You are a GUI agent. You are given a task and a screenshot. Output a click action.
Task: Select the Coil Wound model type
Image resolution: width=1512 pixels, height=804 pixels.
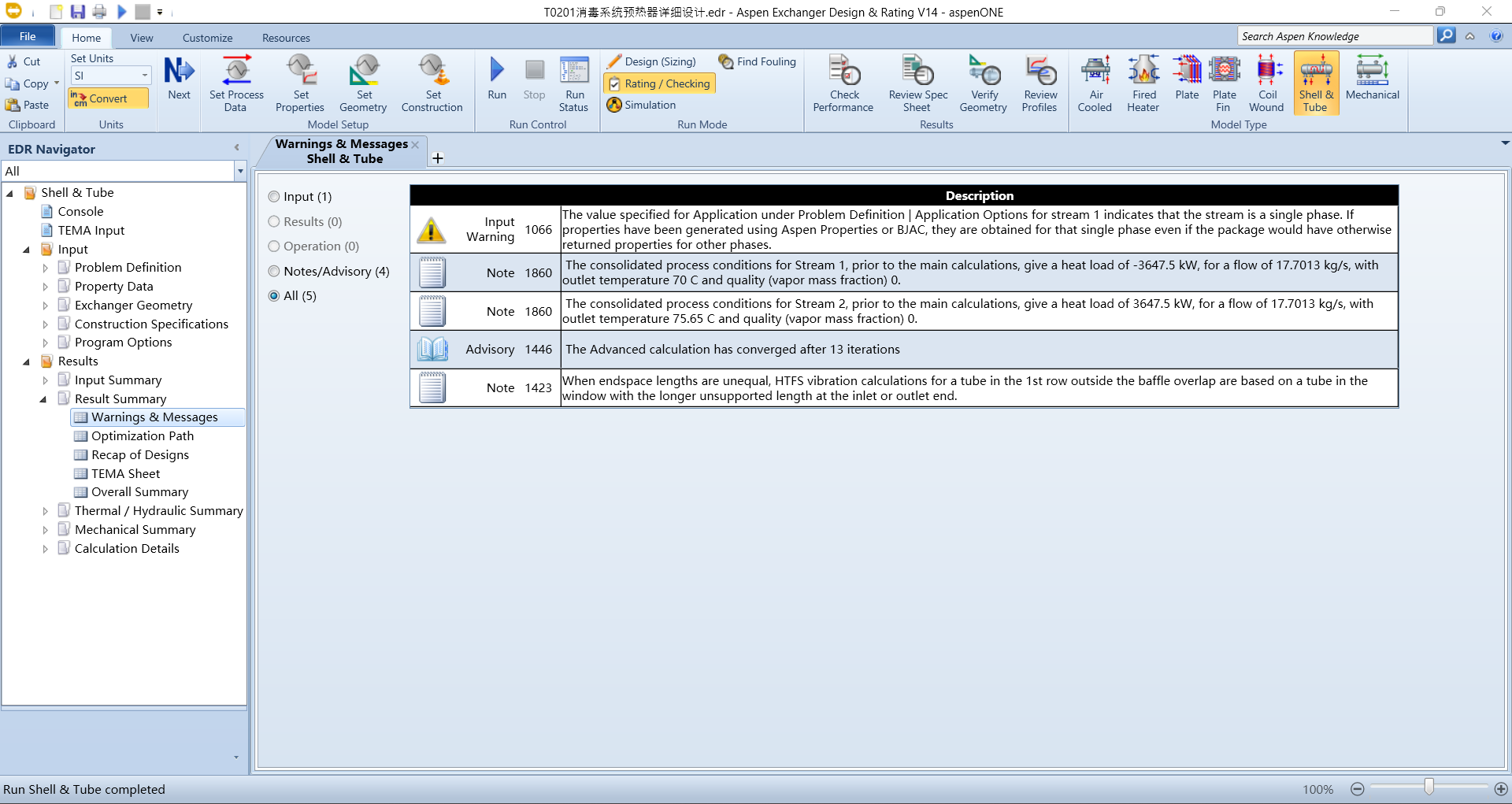pyautogui.click(x=1266, y=83)
